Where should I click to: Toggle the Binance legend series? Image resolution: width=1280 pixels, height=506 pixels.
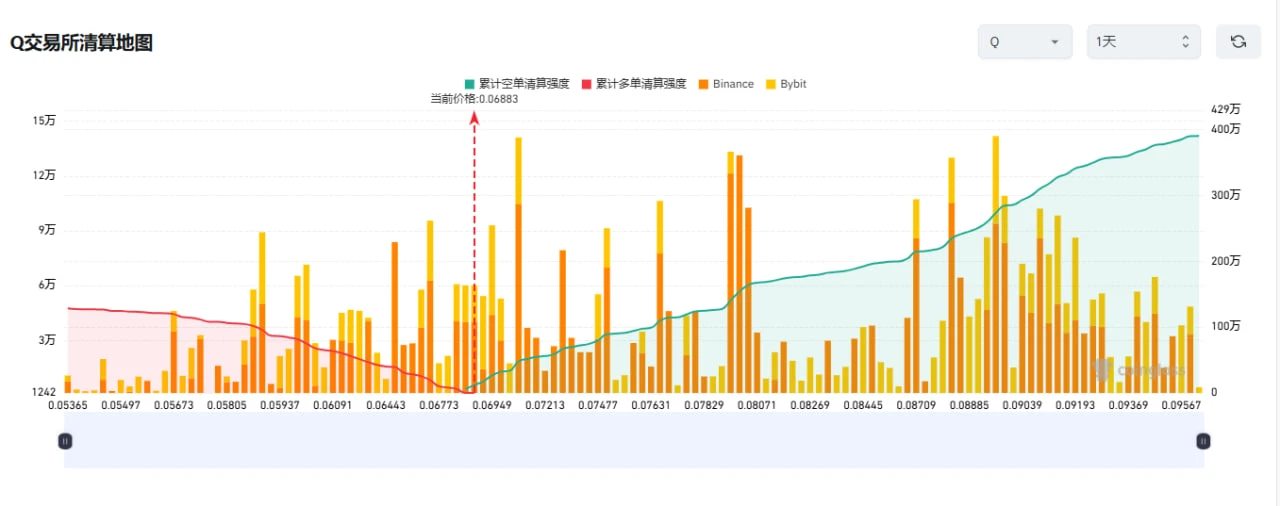click(x=726, y=84)
